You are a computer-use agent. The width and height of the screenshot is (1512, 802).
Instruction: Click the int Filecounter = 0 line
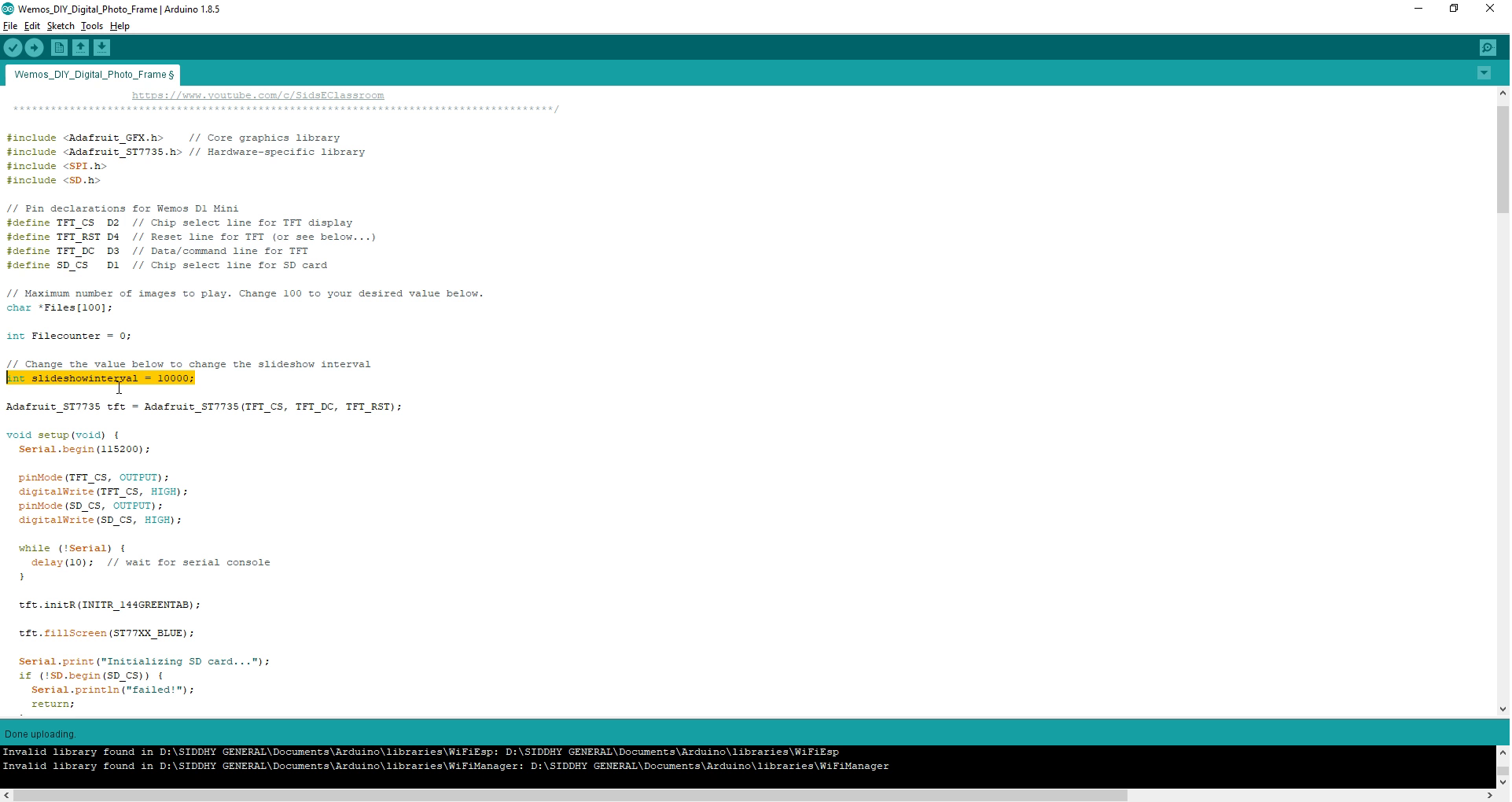coord(69,336)
